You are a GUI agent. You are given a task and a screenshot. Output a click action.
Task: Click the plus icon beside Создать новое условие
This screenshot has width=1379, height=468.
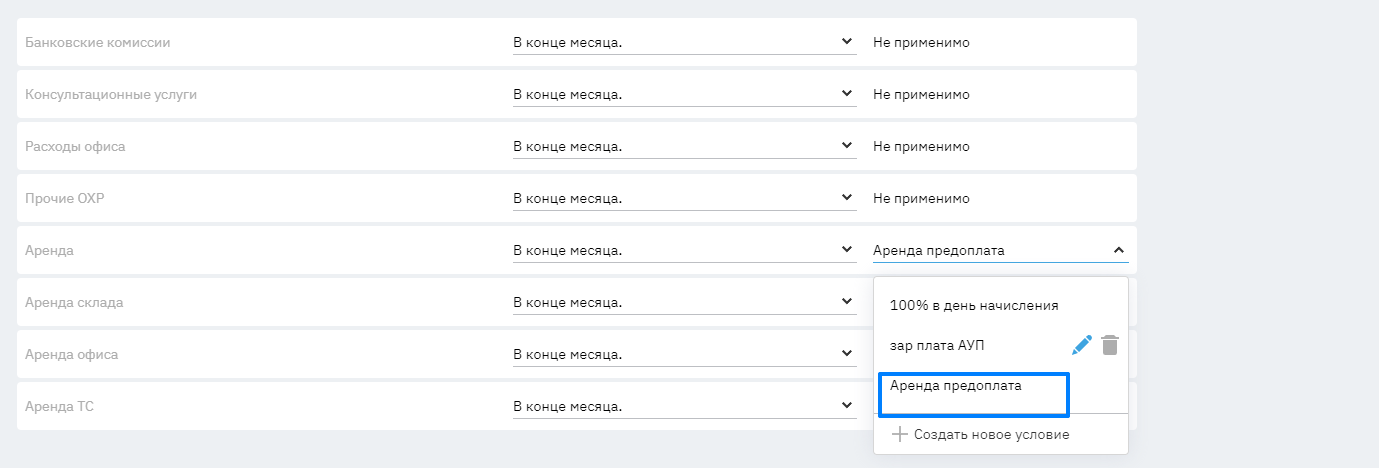899,434
